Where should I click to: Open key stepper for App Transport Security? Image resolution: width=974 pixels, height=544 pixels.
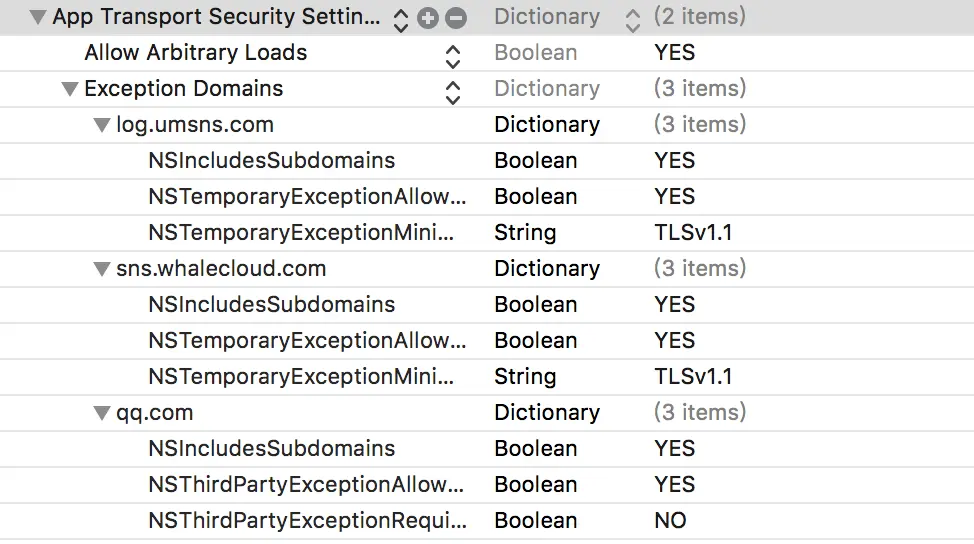click(x=401, y=18)
